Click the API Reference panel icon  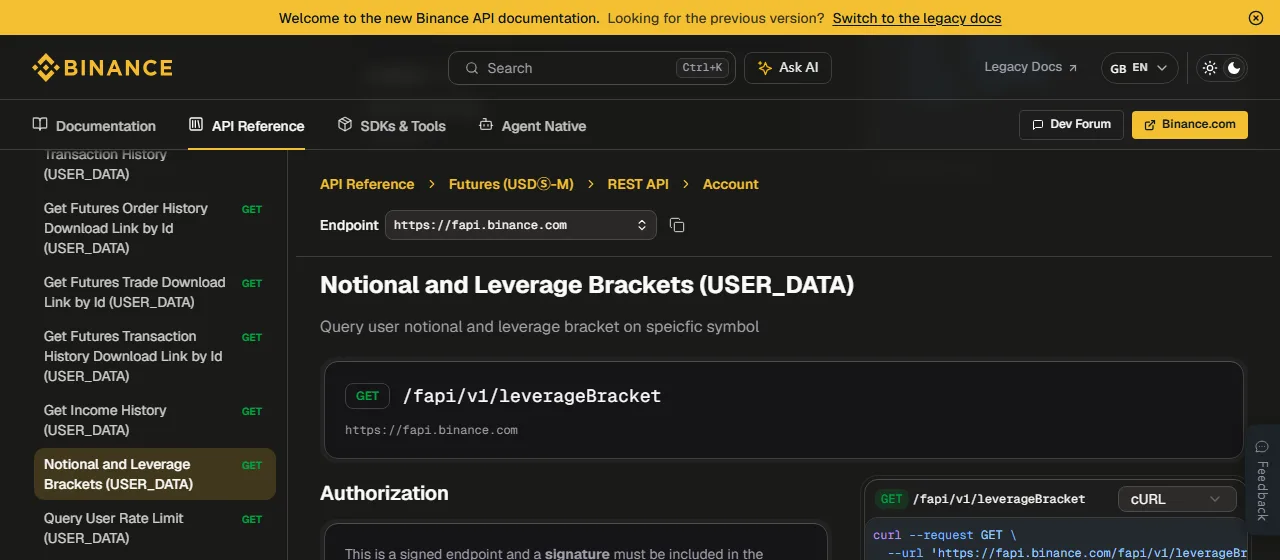point(196,125)
